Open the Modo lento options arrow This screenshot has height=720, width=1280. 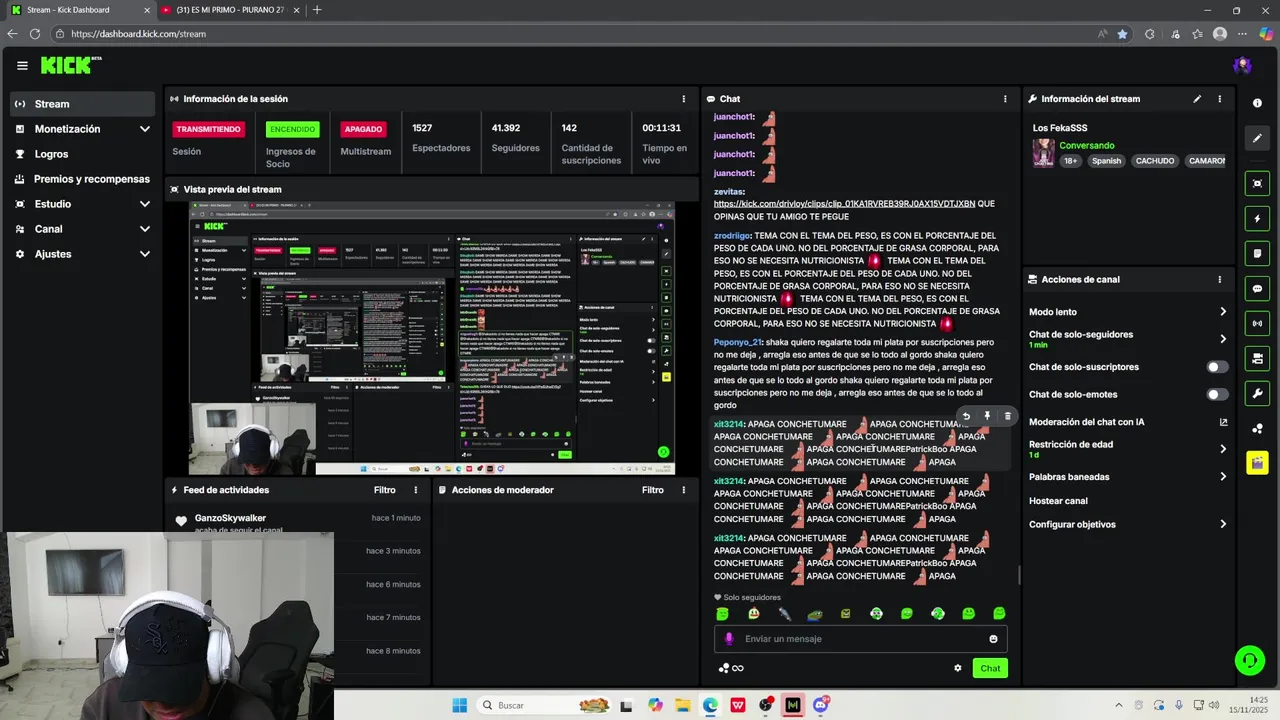click(1223, 312)
